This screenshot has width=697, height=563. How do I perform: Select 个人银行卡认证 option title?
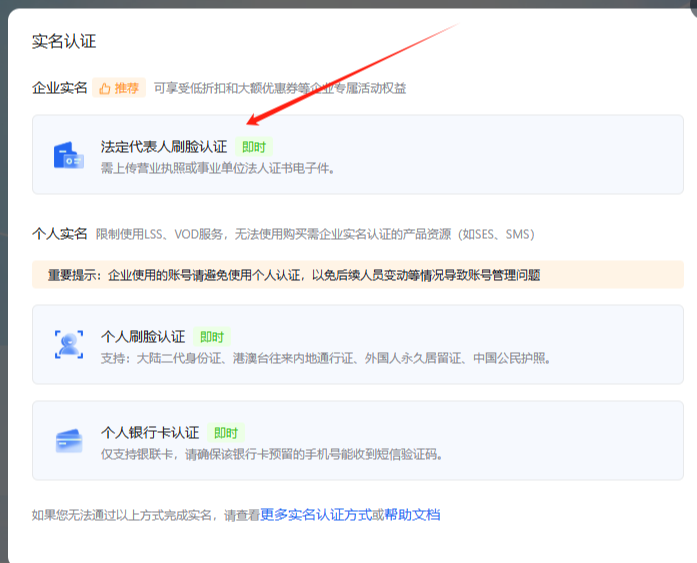point(150,432)
